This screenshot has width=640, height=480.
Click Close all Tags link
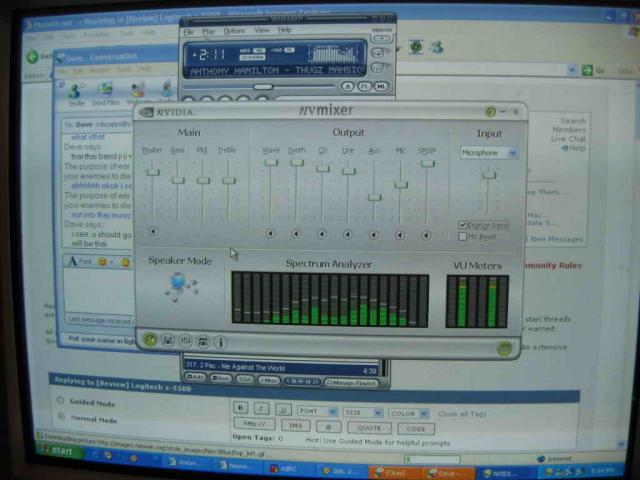(462, 414)
